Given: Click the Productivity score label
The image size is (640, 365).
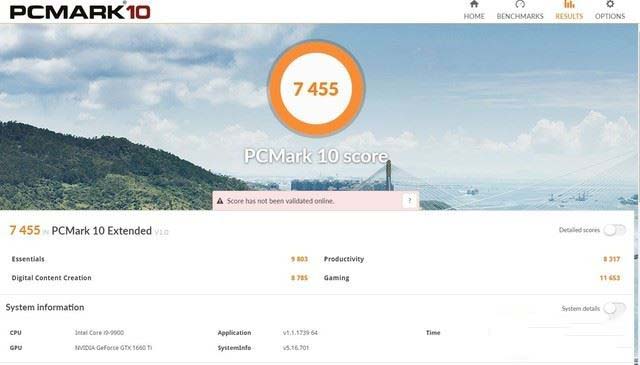Looking at the screenshot, I should [x=344, y=259].
